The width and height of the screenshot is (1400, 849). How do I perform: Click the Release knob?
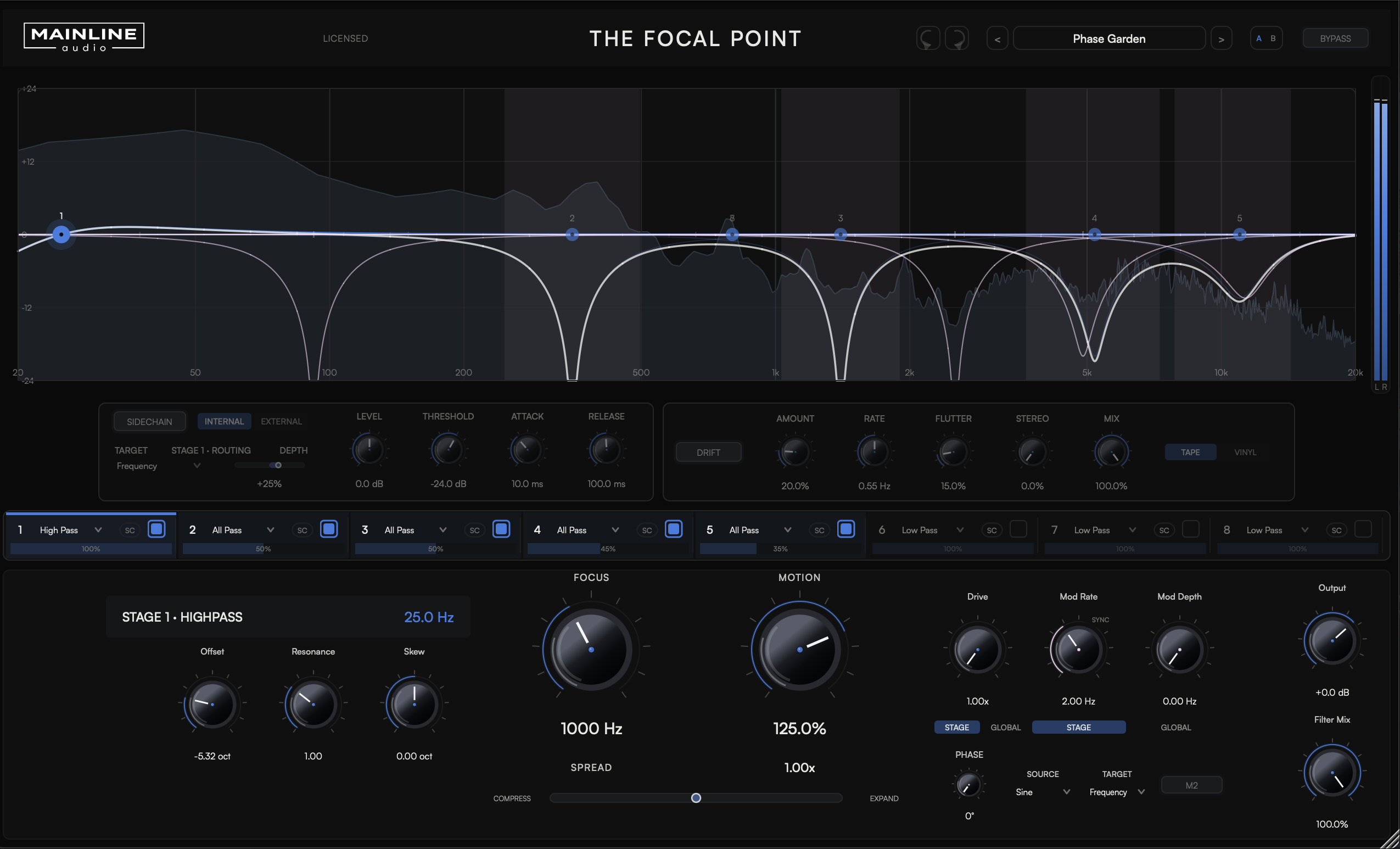click(x=606, y=450)
